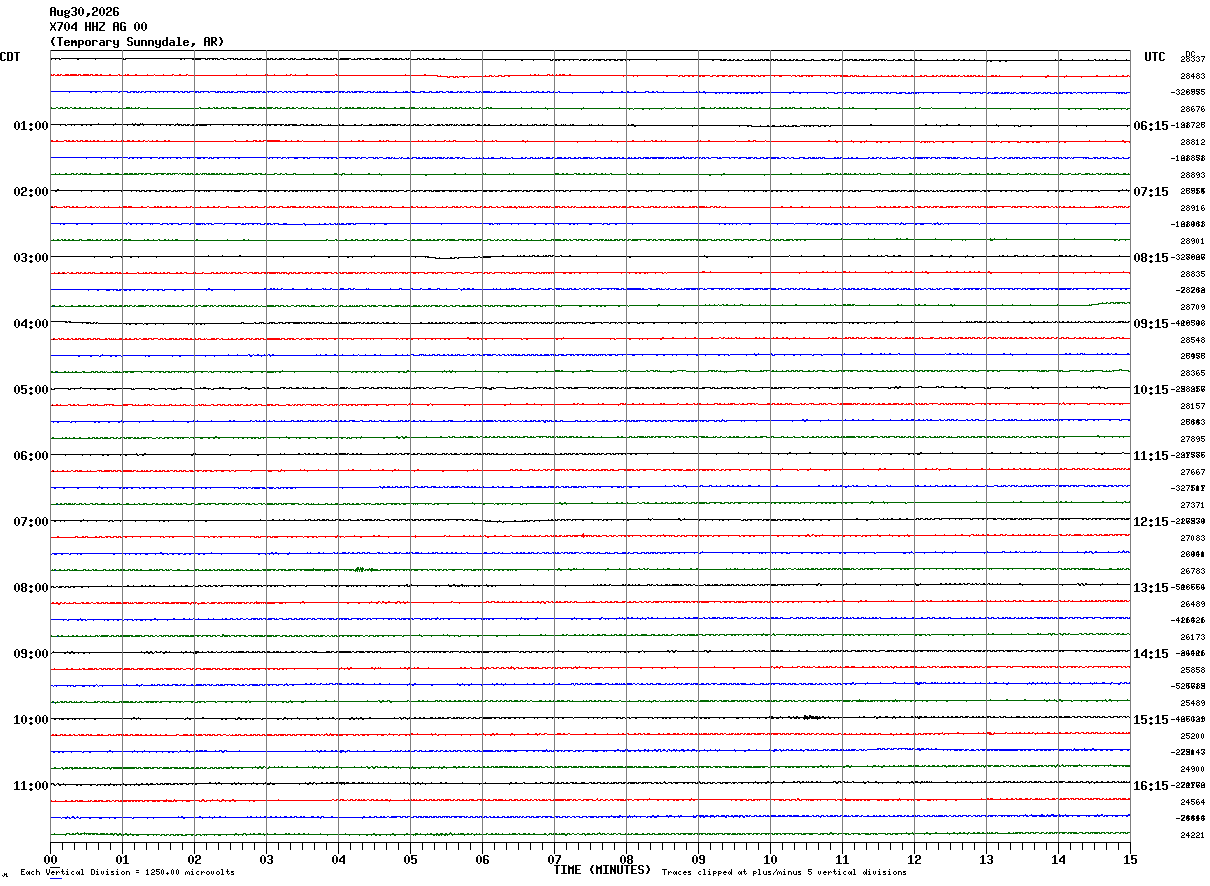Viewport: 1210px width, 886px height.
Task: Click the Each Vertical Division scale note
Action: [x=127, y=873]
